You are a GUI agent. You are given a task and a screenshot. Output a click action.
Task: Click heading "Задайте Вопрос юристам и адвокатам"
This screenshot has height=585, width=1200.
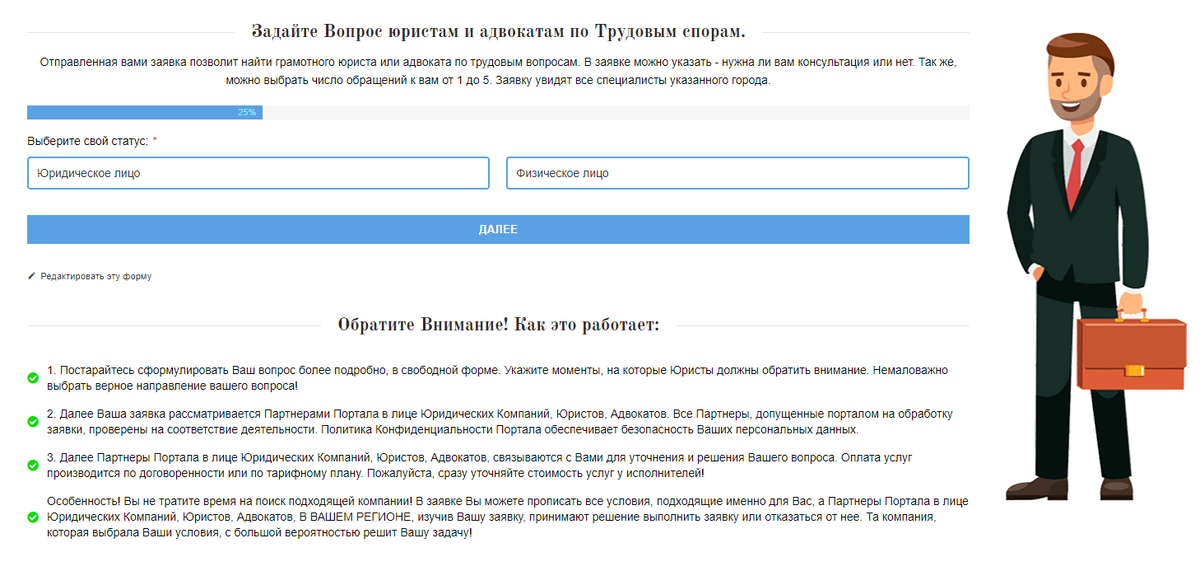(x=498, y=30)
